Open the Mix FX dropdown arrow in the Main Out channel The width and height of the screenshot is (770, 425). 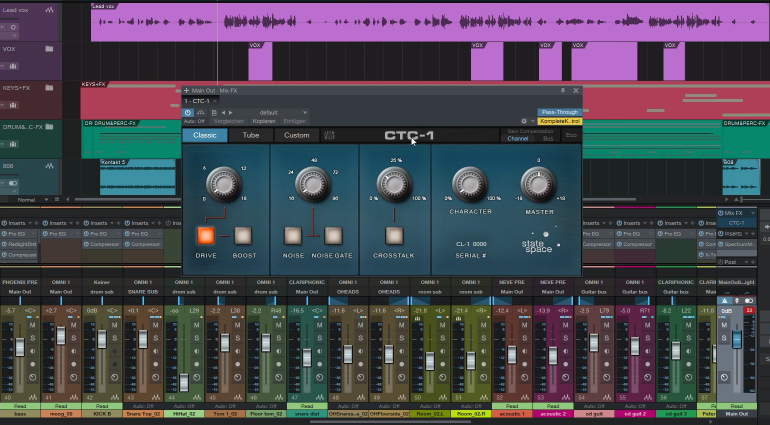(x=753, y=213)
